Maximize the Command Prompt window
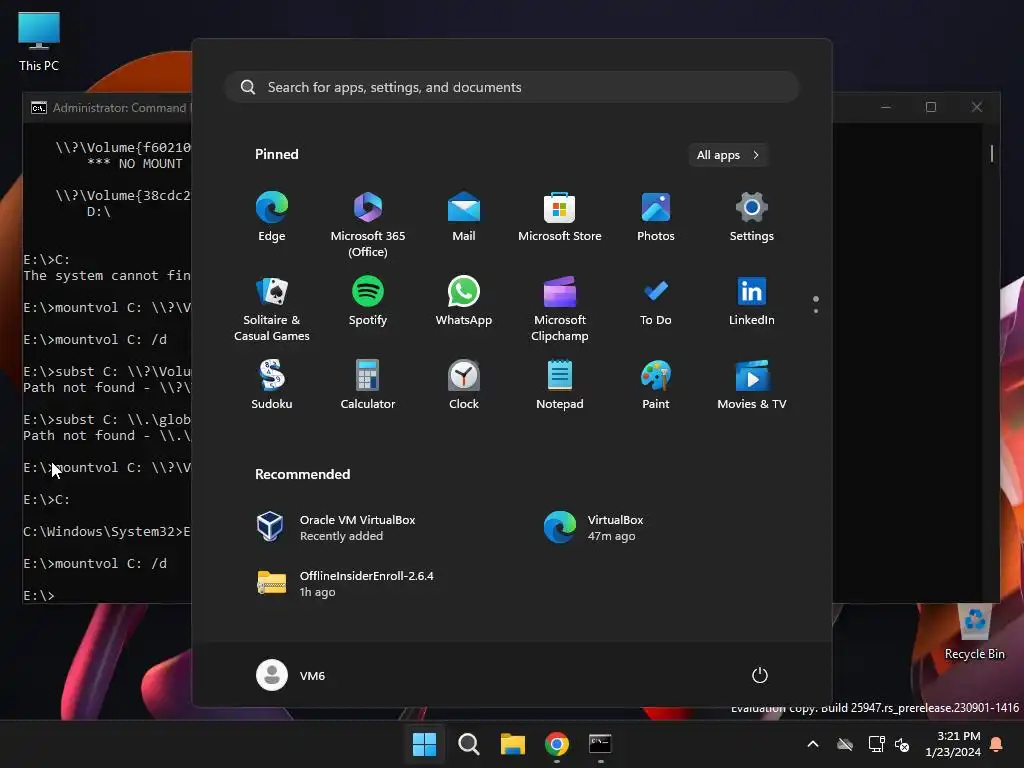Image resolution: width=1024 pixels, height=768 pixels. tap(931, 107)
